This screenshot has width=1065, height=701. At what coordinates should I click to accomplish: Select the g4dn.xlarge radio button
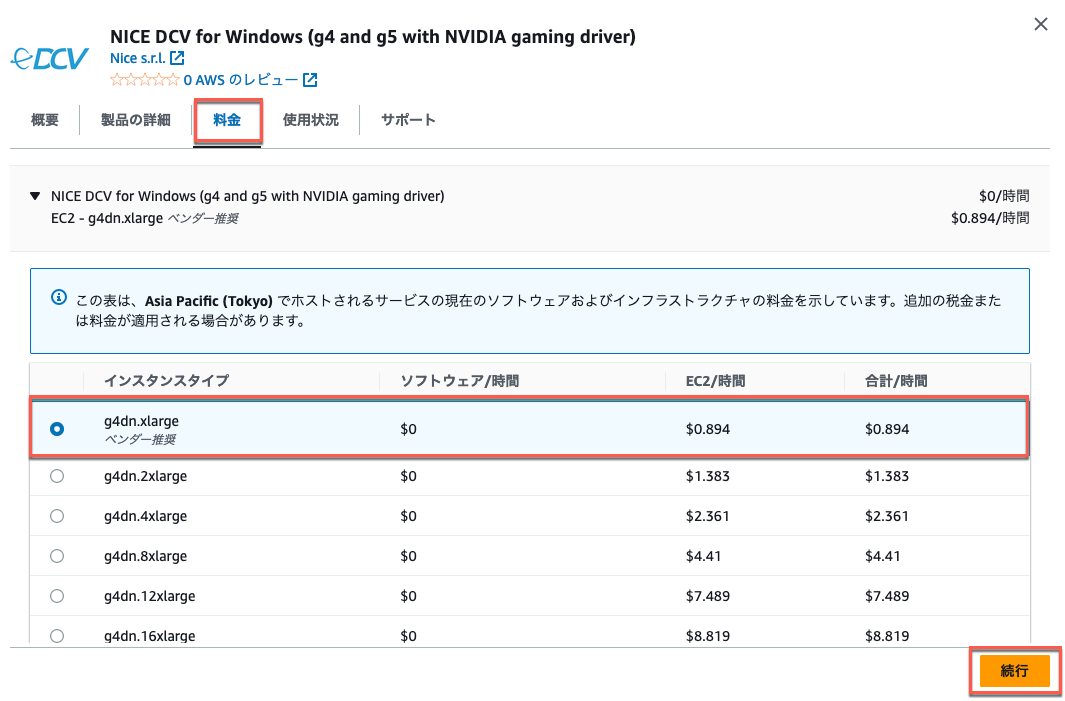[x=57, y=429]
